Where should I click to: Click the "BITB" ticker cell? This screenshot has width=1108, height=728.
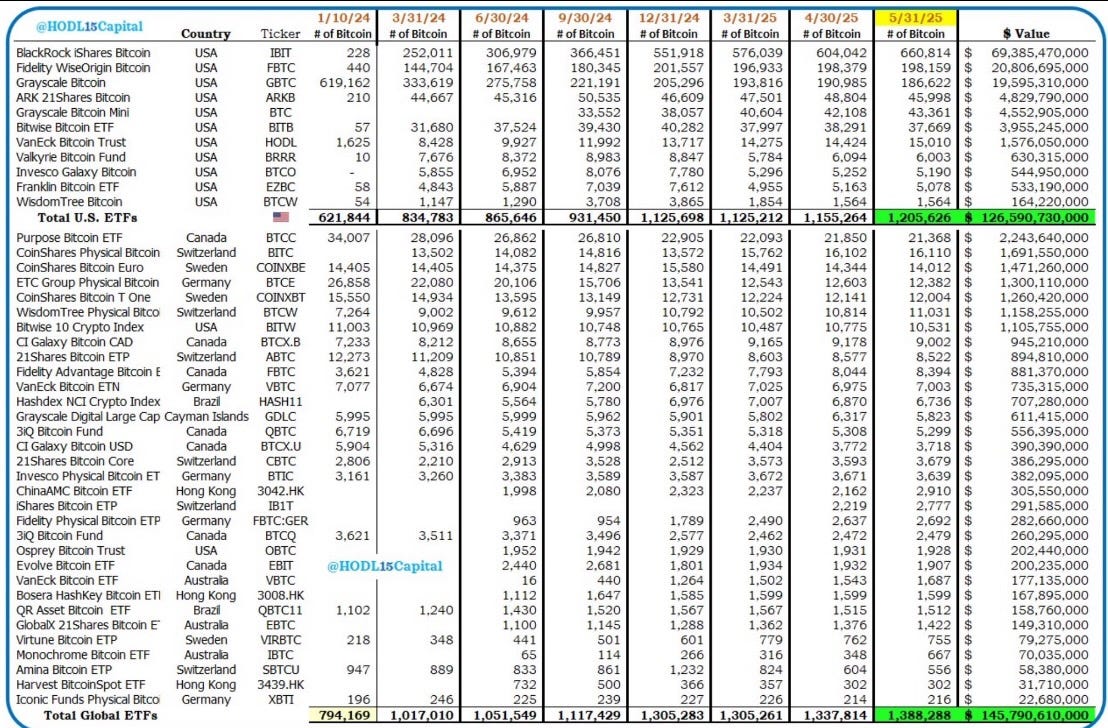[281, 127]
